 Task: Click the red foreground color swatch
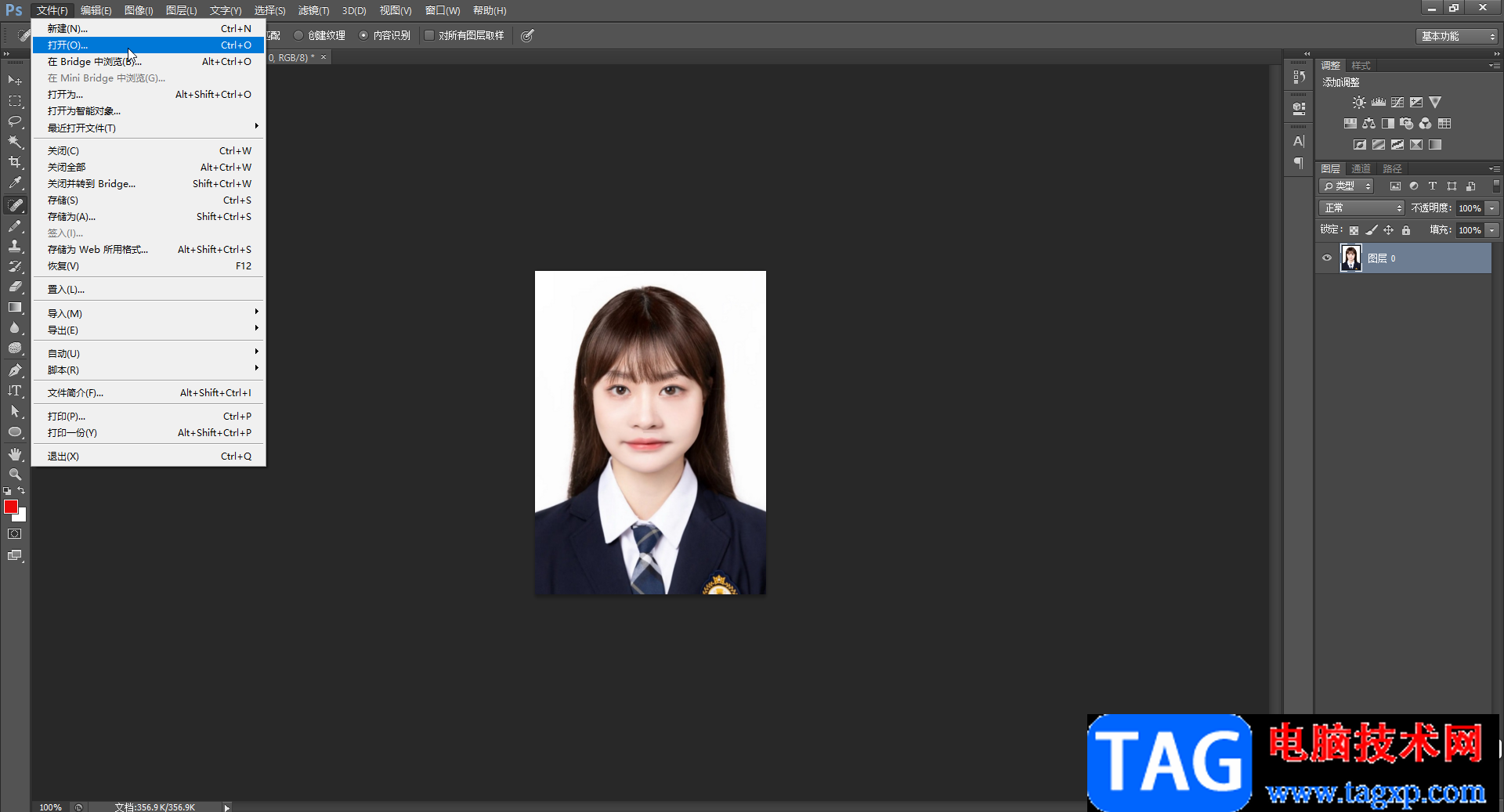tap(10, 507)
